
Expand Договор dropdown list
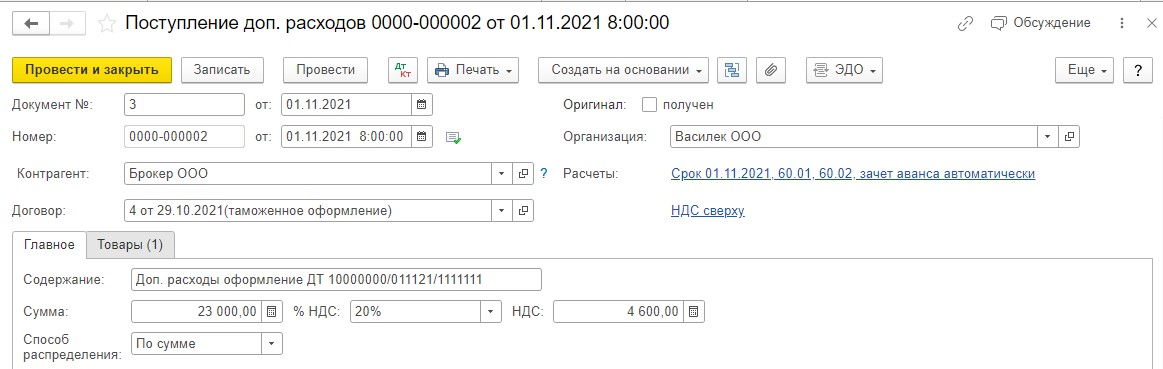click(x=502, y=211)
